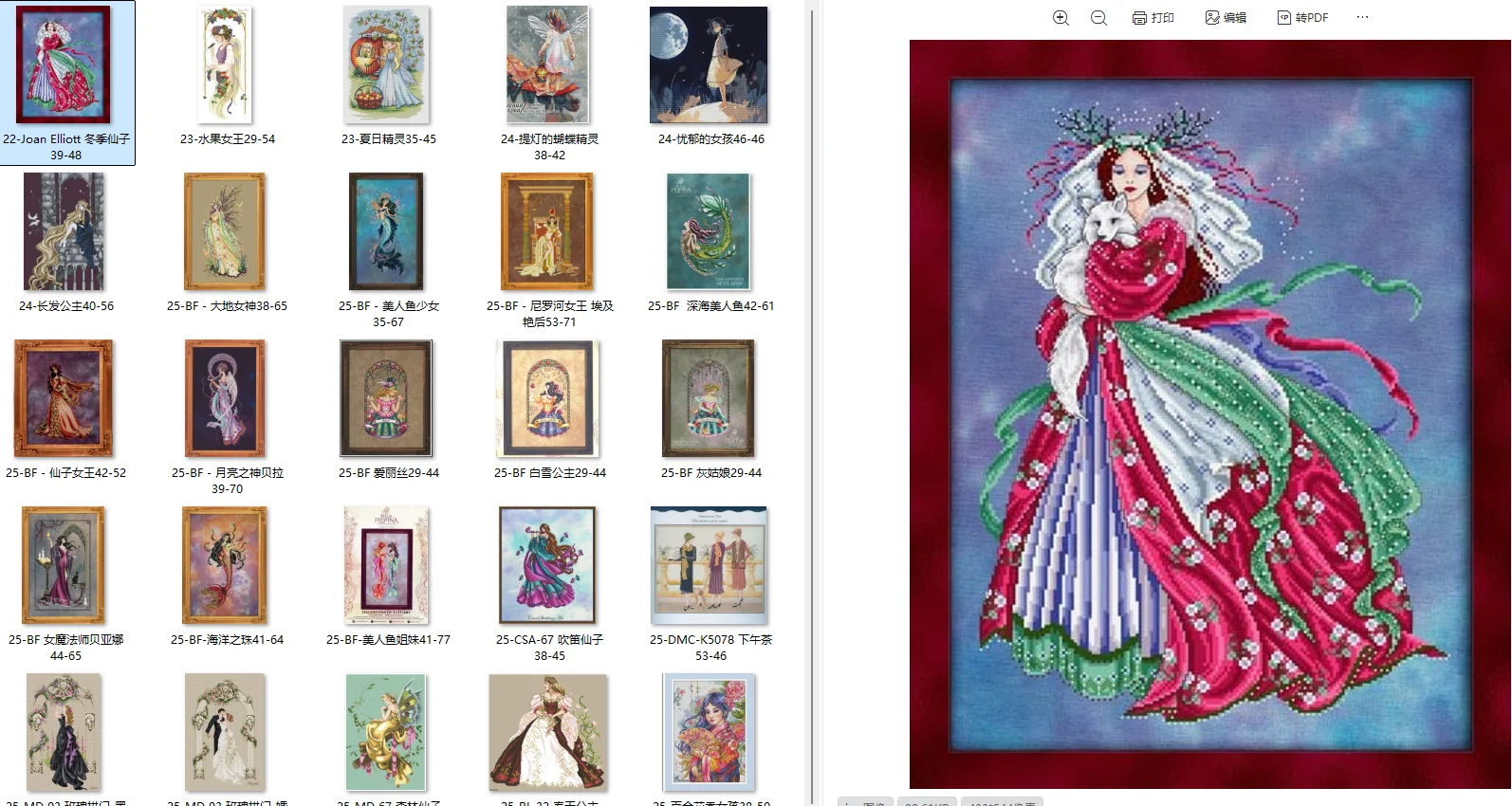Click the file name 25-BF - 尼罗河女王 埃及艳后53-71
Screen dimensions: 1512x806
click(x=550, y=314)
